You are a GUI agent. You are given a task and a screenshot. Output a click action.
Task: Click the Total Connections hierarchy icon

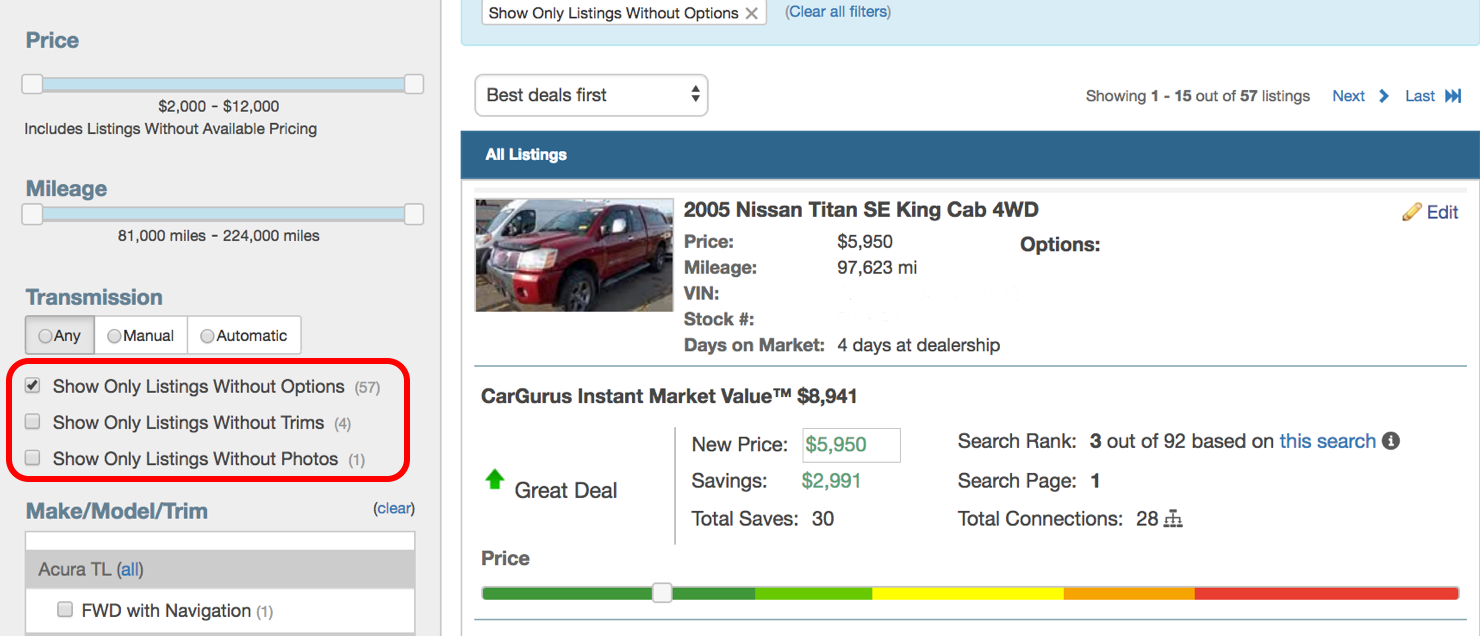(1174, 519)
